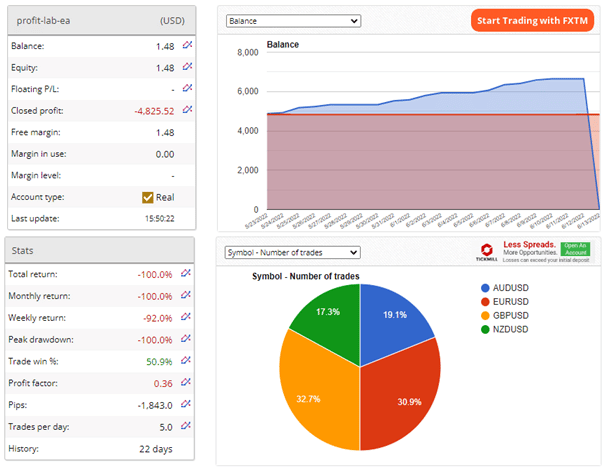This screenshot has height=467, width=607.
Task: Toggle the Real account type checkbox
Action: (149, 197)
